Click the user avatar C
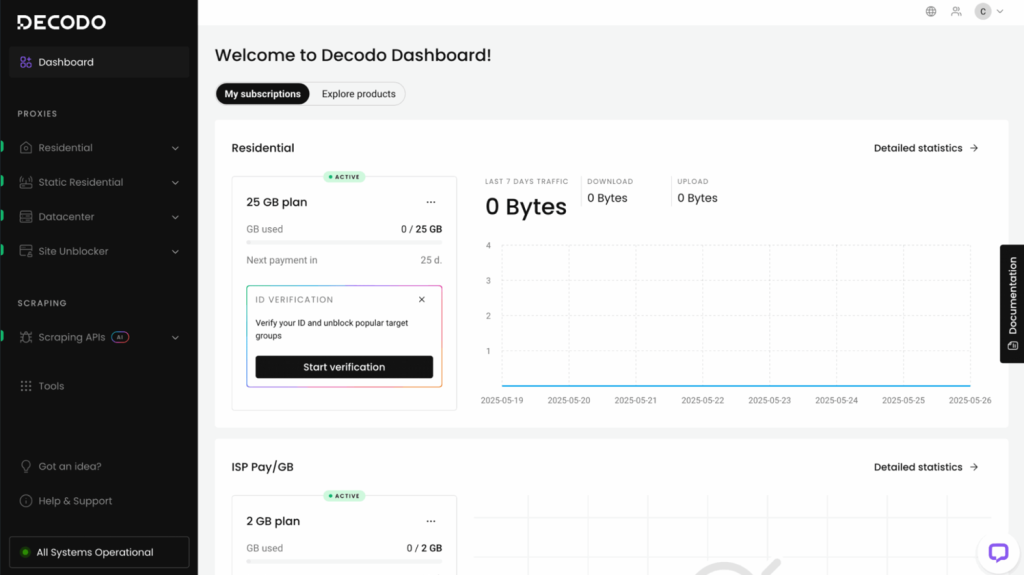The width and height of the screenshot is (1024, 575). point(983,12)
